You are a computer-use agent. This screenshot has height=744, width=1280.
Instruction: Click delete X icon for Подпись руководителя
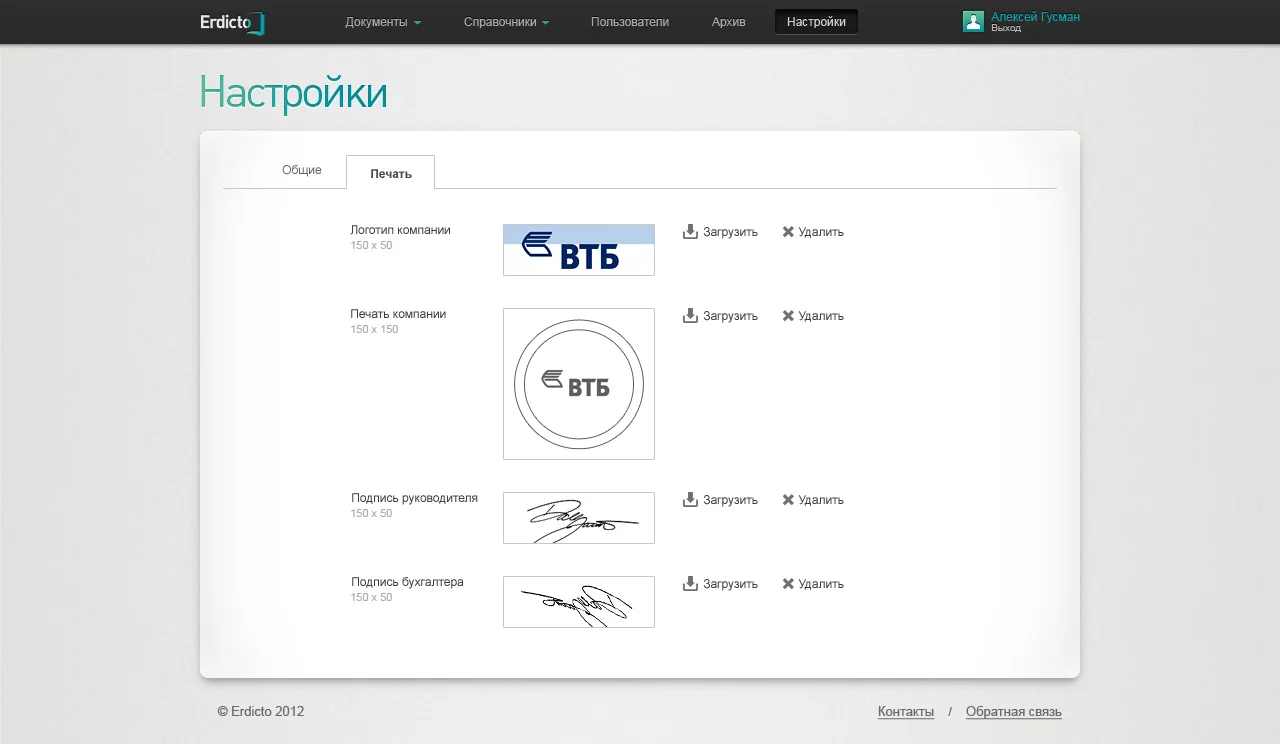(788, 500)
